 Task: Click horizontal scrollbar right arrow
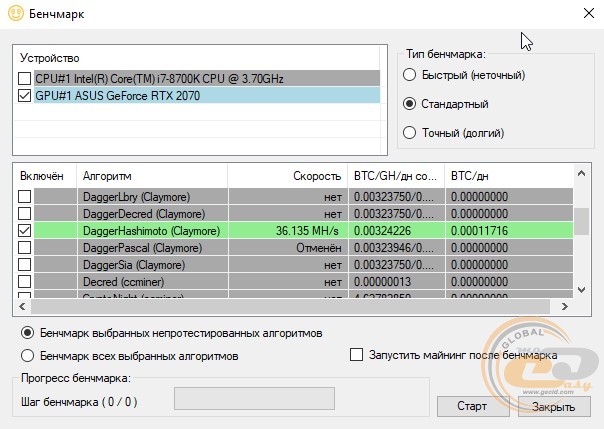point(565,307)
